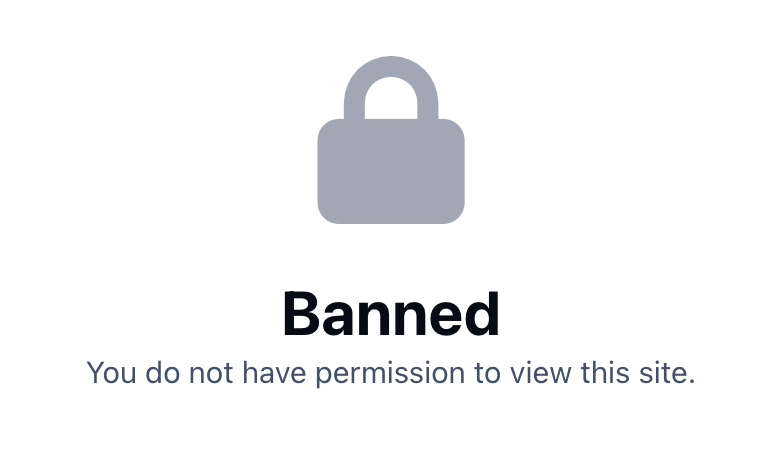This screenshot has width=768, height=450.
Task: Select the word "view" in the subtitle
Action: [x=540, y=373]
